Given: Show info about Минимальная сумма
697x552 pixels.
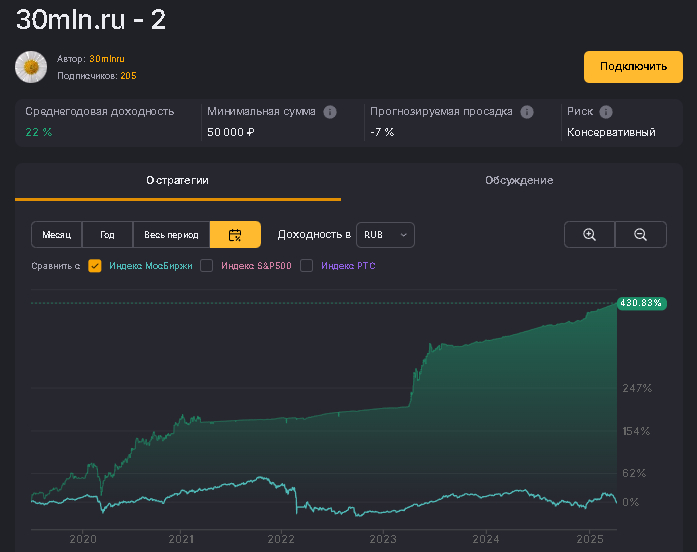Looking at the screenshot, I should pos(330,112).
